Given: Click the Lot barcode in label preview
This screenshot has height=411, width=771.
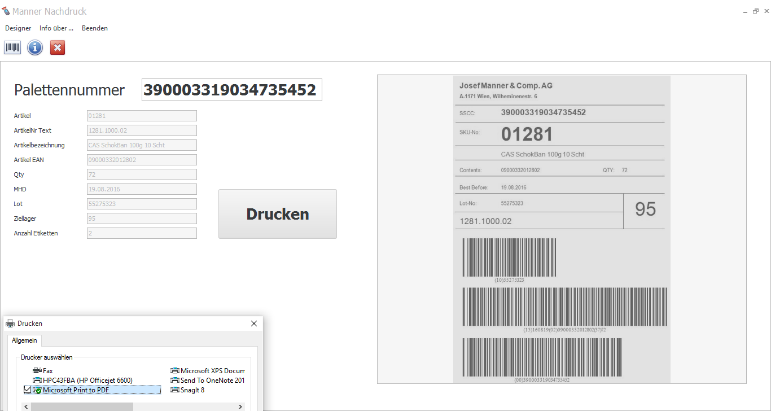Looking at the screenshot, I should point(509,258).
